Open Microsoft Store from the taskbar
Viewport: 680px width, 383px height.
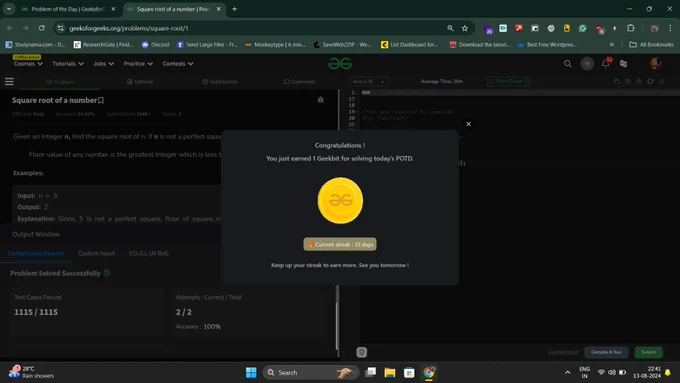click(x=409, y=373)
